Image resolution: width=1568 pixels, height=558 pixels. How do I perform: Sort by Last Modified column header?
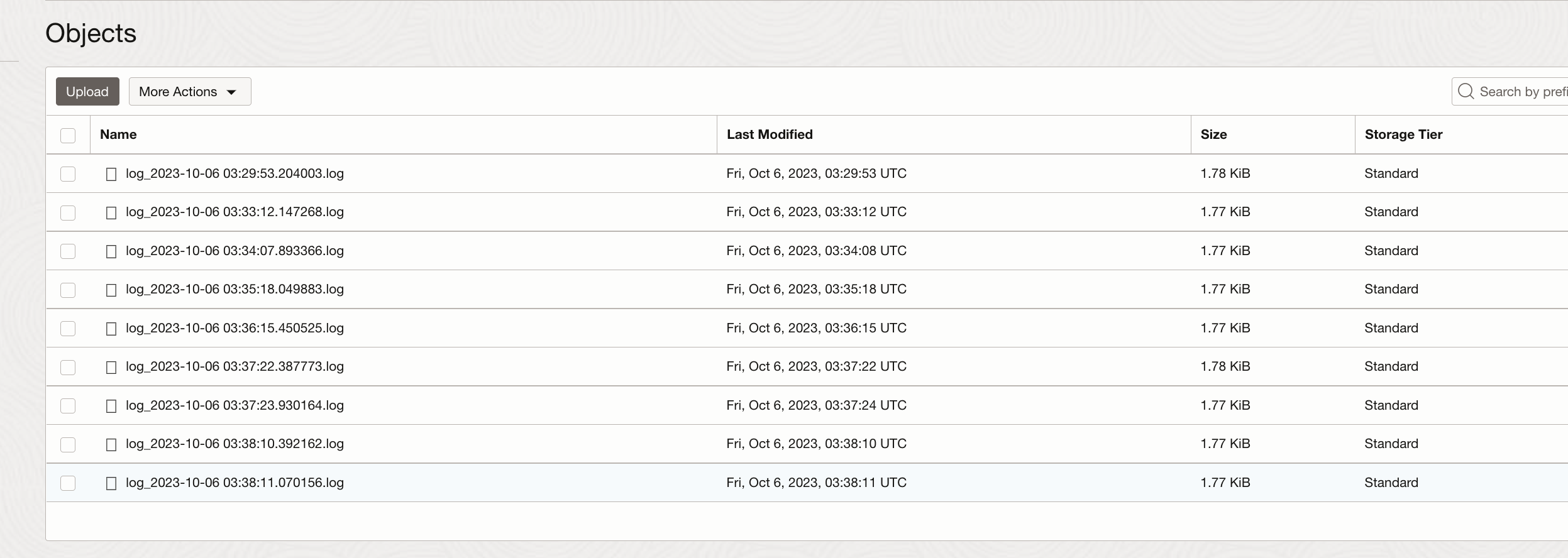(770, 134)
